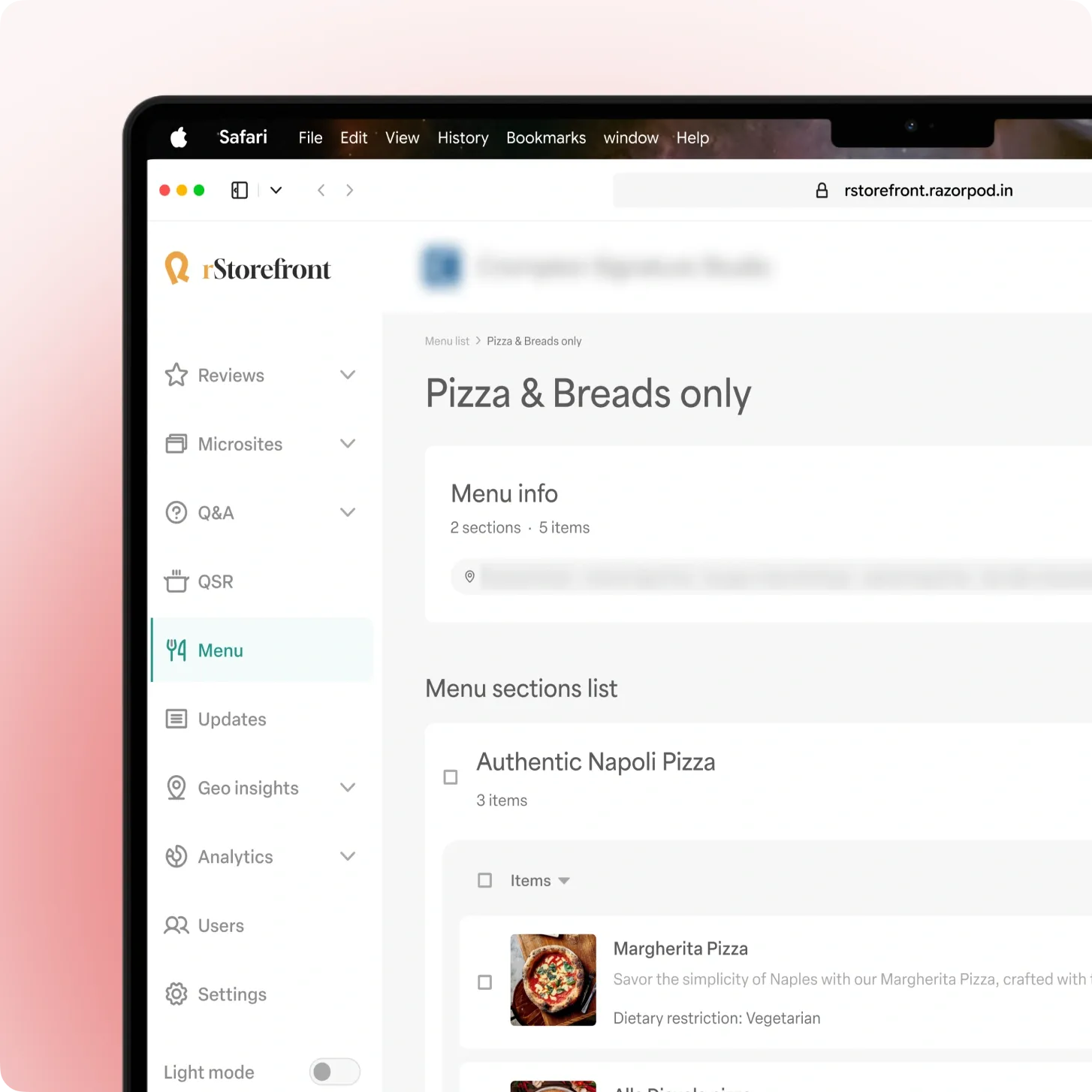The height and width of the screenshot is (1092, 1092).
Task: Open the Safari app menu
Action: tap(243, 137)
